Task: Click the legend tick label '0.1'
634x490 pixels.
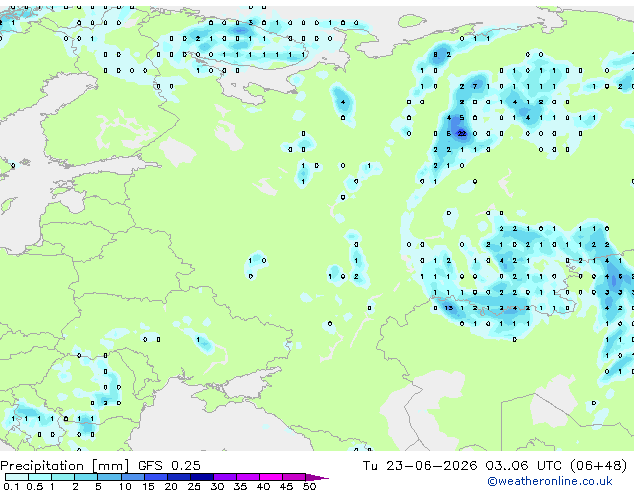Action: [x=11, y=486]
